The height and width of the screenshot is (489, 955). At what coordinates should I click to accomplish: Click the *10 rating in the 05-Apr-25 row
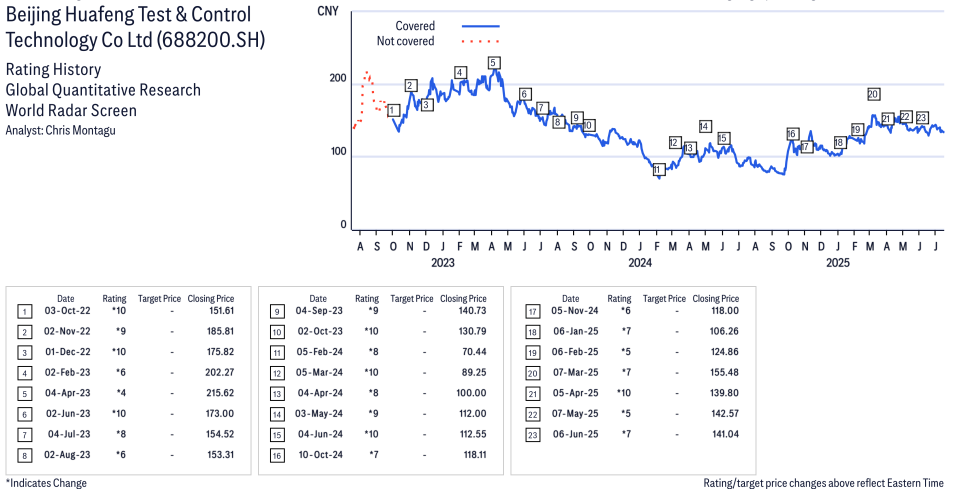coord(624,393)
